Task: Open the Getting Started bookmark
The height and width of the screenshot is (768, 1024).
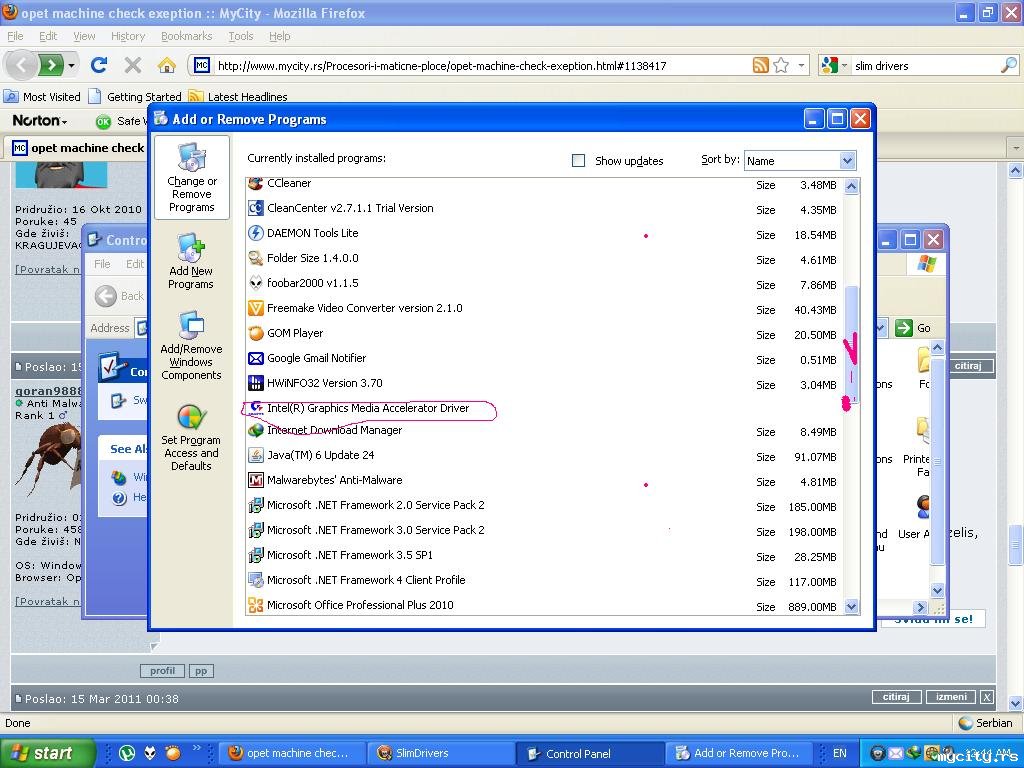Action: point(135,97)
